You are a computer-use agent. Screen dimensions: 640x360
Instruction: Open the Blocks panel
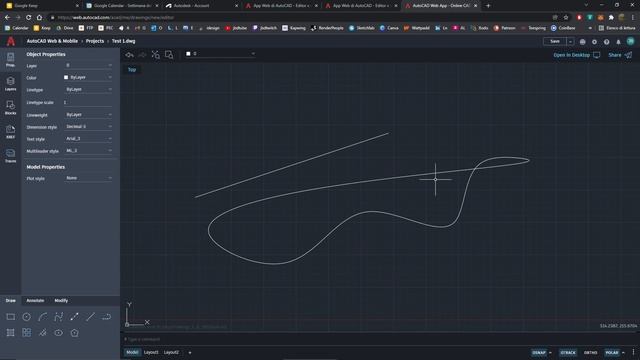[11, 108]
